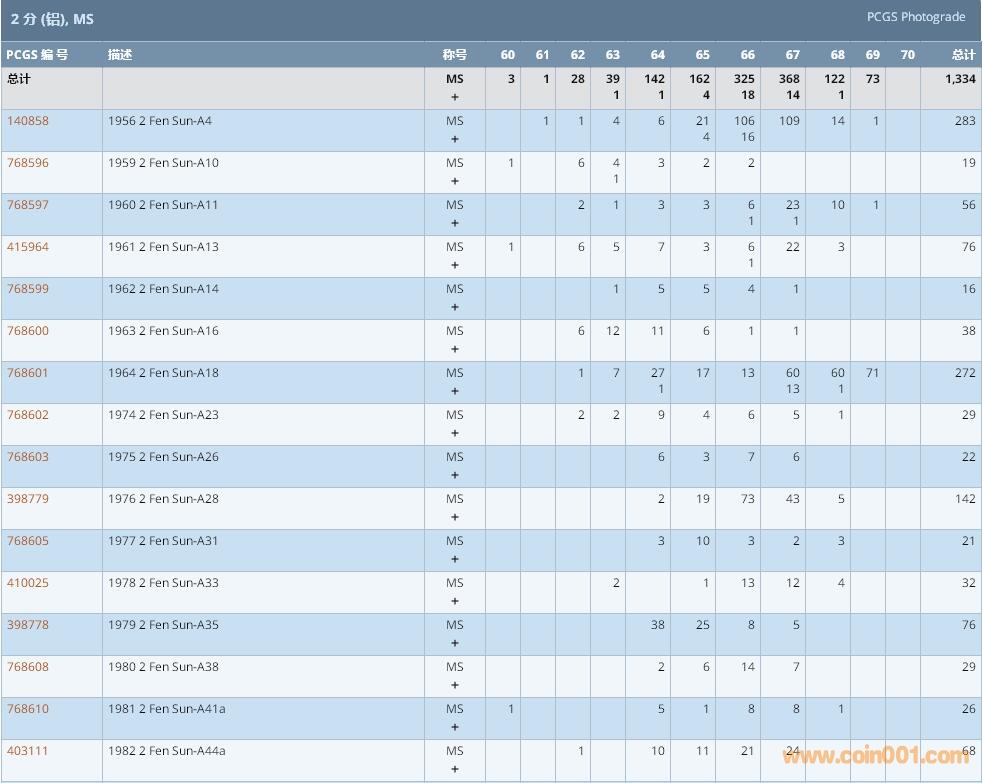
Task: Open PCGS number 768605 for 1977 coin
Action: [28, 541]
